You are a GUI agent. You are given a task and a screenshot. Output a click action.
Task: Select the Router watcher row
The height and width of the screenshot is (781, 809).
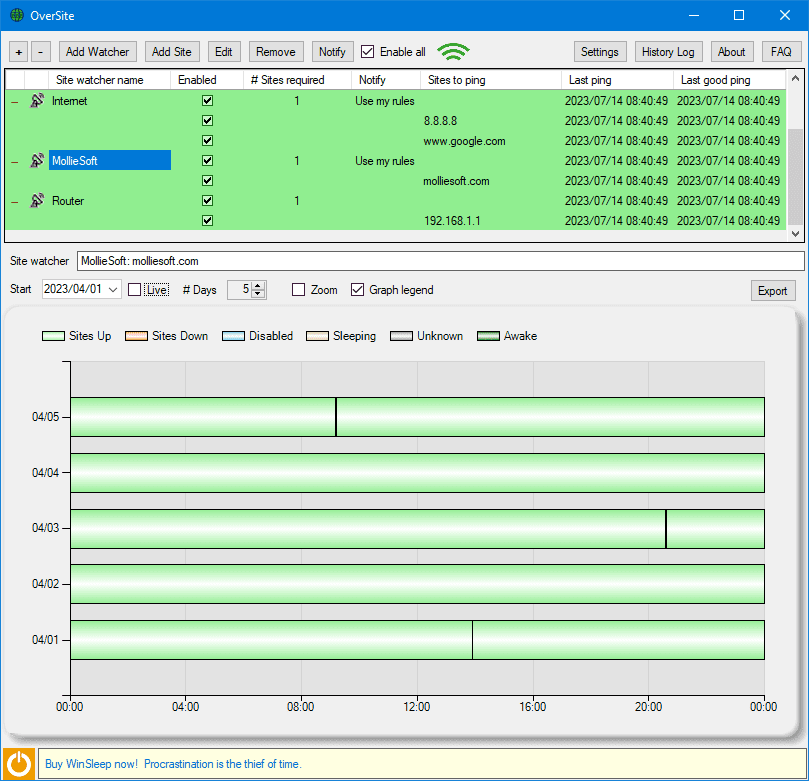tap(395, 200)
